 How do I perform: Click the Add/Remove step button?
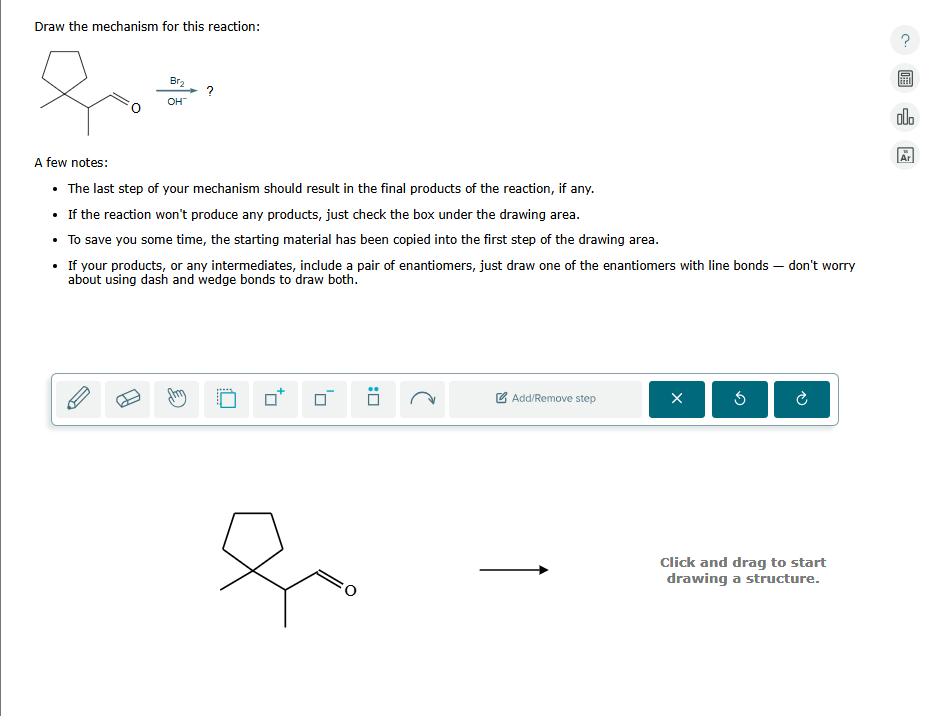click(546, 399)
